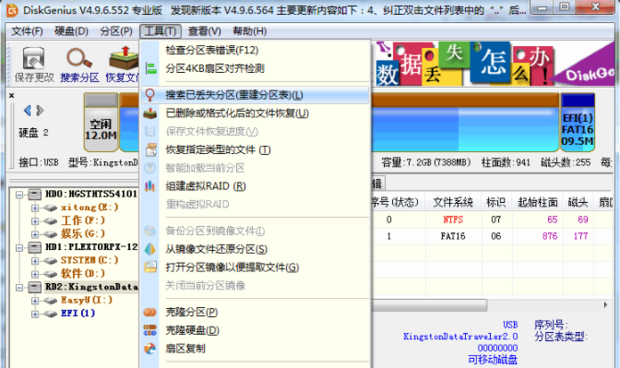Image resolution: width=620 pixels, height=368 pixels.
Task: Click the build virtual RAID icon
Action: [150, 186]
